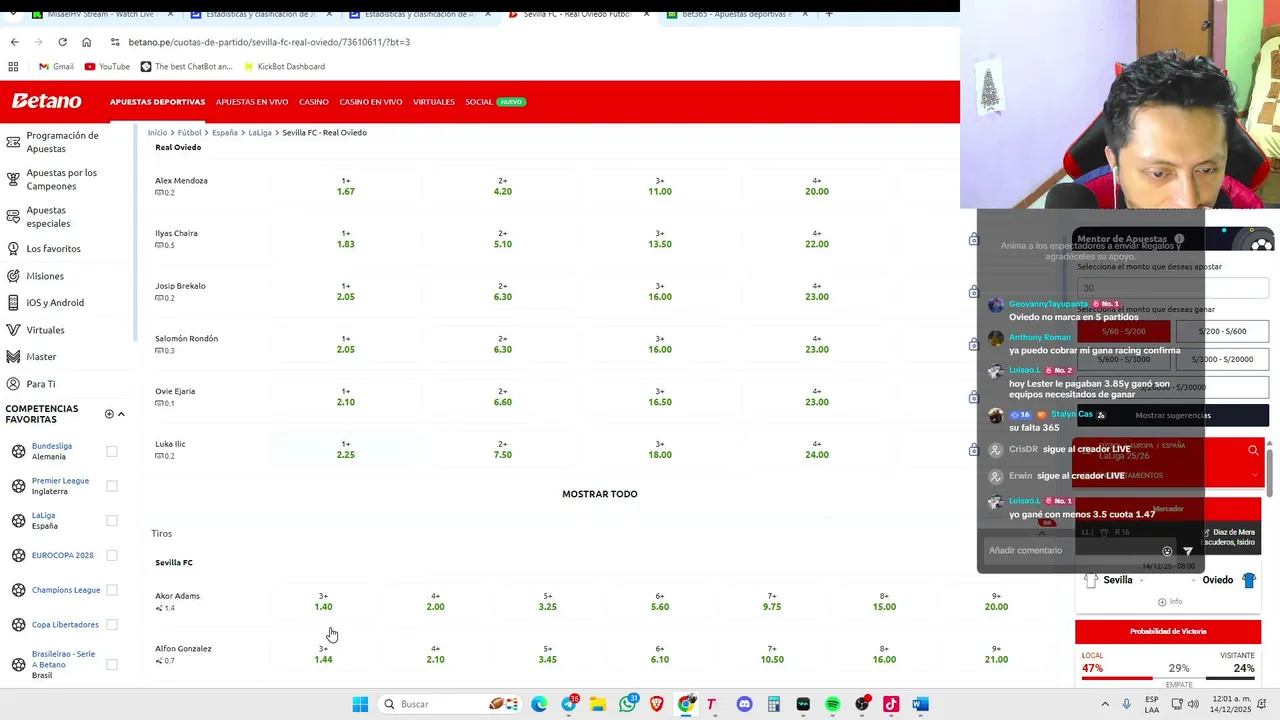The width and height of the screenshot is (1280, 720).
Task: Open TikTok from the taskbar
Action: pos(891,704)
